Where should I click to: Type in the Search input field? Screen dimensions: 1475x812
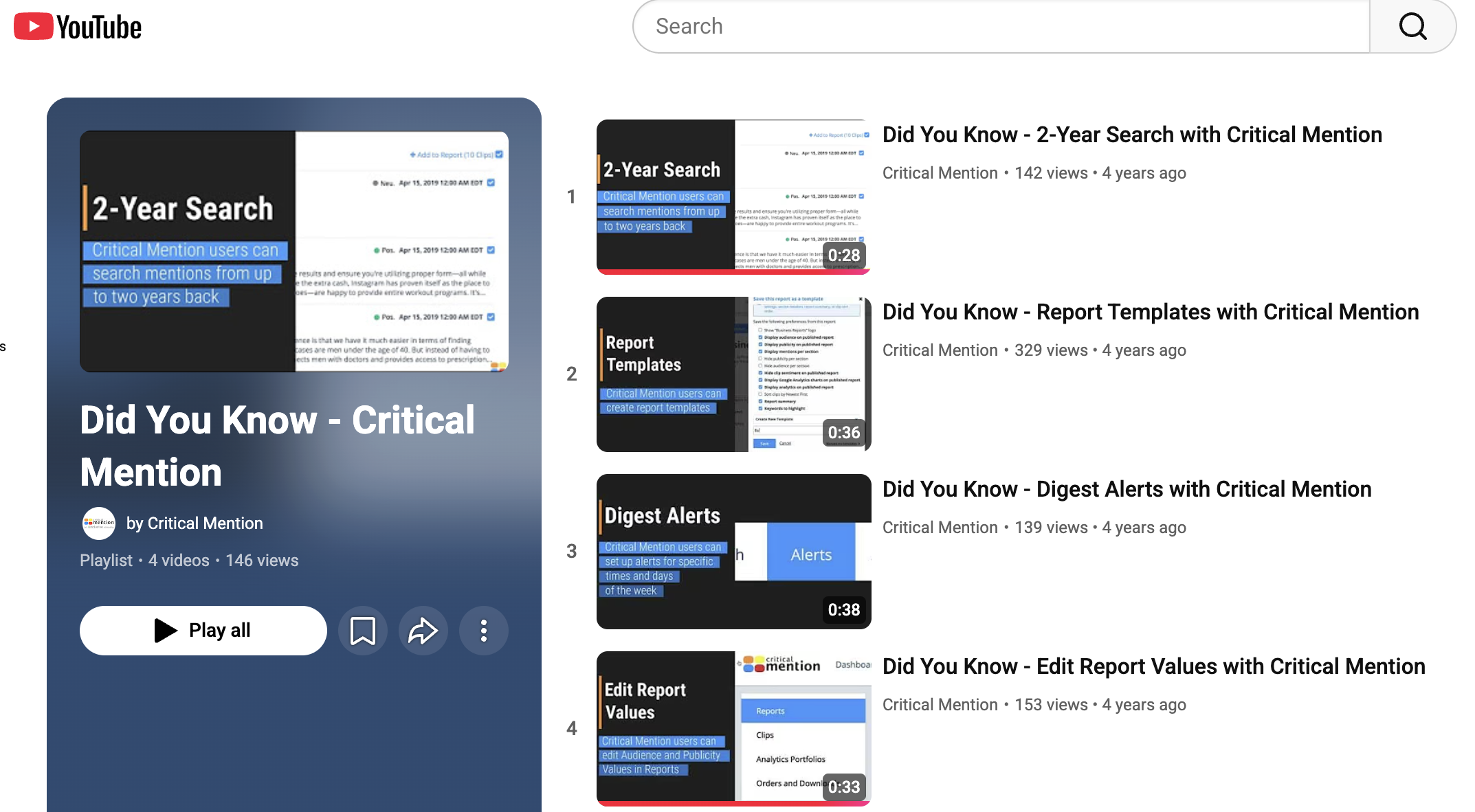click(1000, 27)
